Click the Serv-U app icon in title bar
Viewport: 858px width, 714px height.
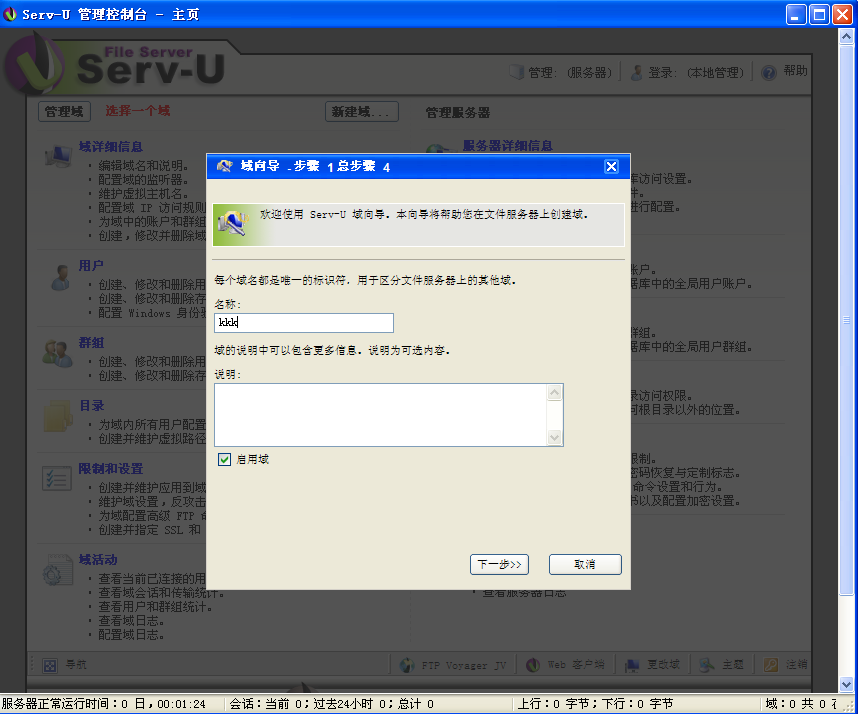10,14
